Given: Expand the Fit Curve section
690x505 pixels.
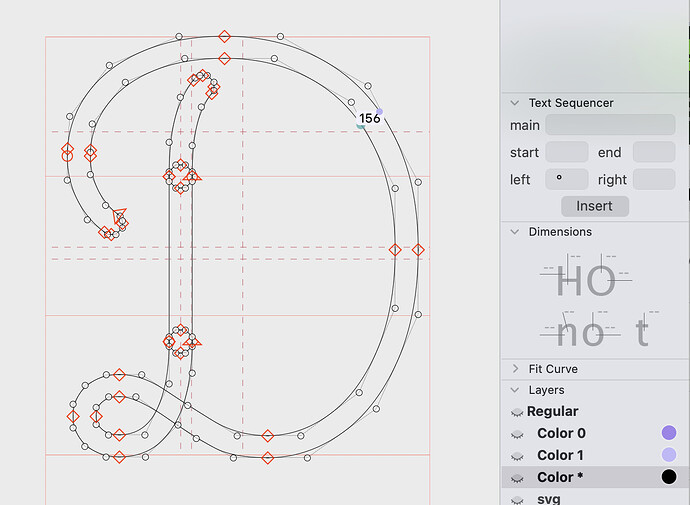Looking at the screenshot, I should (x=515, y=369).
